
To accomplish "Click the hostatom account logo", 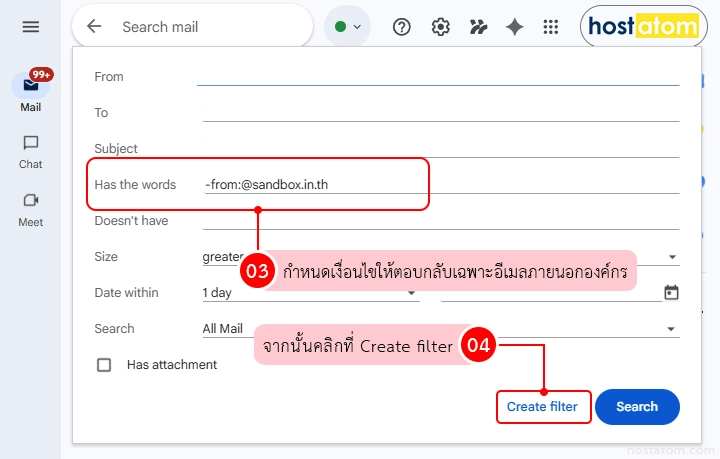I will 643,26.
